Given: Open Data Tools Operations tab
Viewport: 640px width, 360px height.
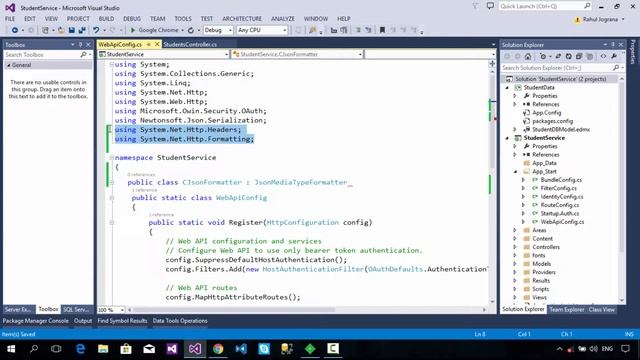Looking at the screenshot, I should (180, 321).
